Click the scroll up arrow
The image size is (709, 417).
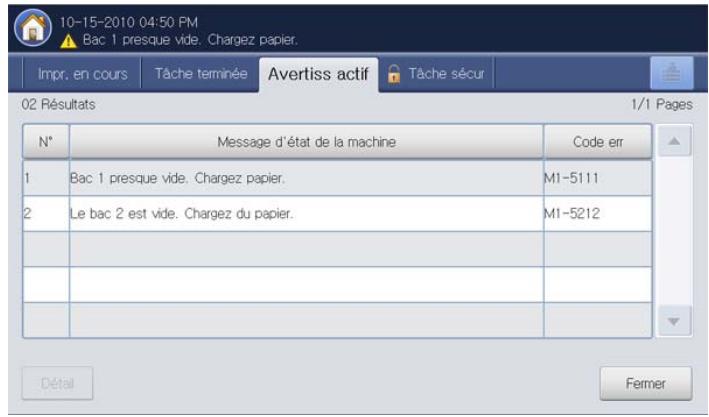[674, 142]
